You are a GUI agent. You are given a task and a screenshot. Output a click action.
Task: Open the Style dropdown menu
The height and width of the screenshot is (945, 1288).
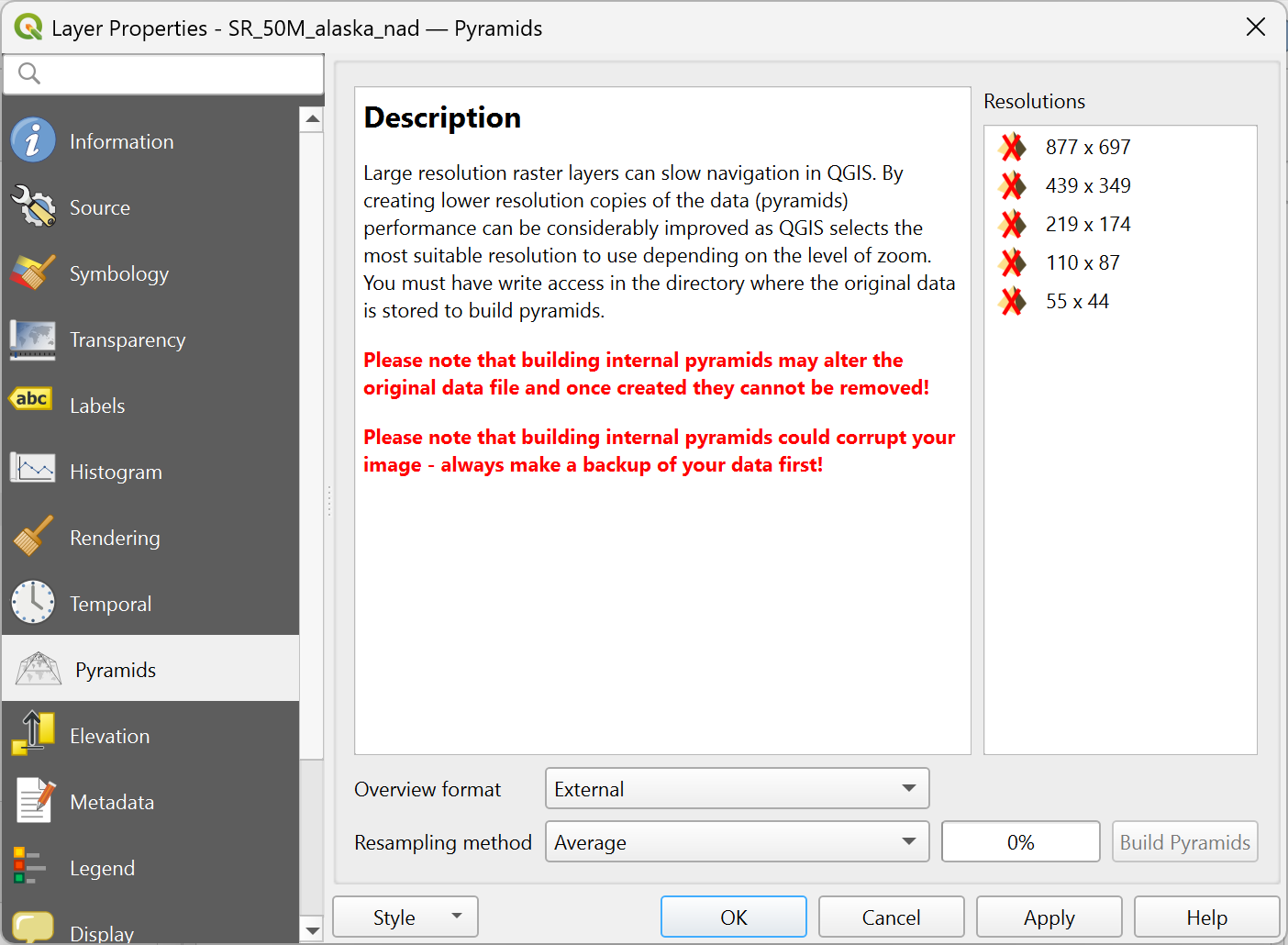(405, 917)
